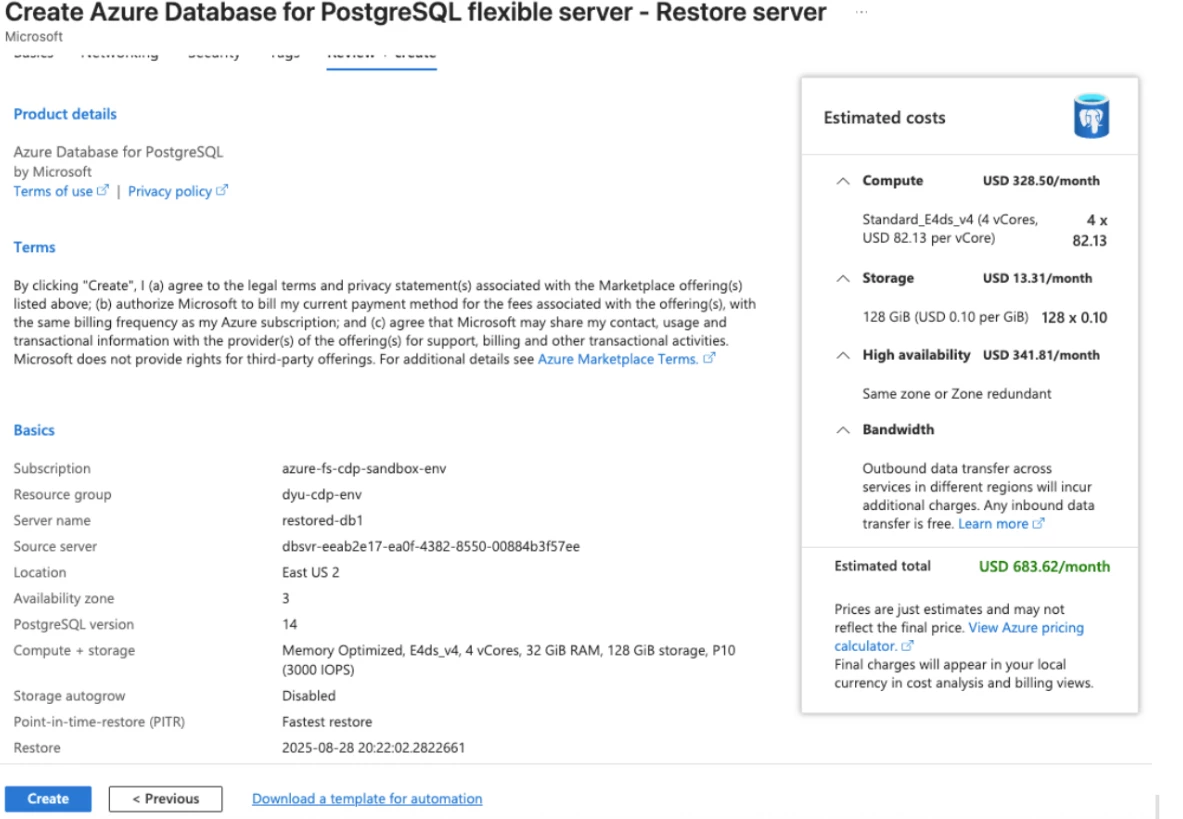Select PITR value Fastest restore
Image resolution: width=1183 pixels, height=819 pixels.
pos(327,722)
